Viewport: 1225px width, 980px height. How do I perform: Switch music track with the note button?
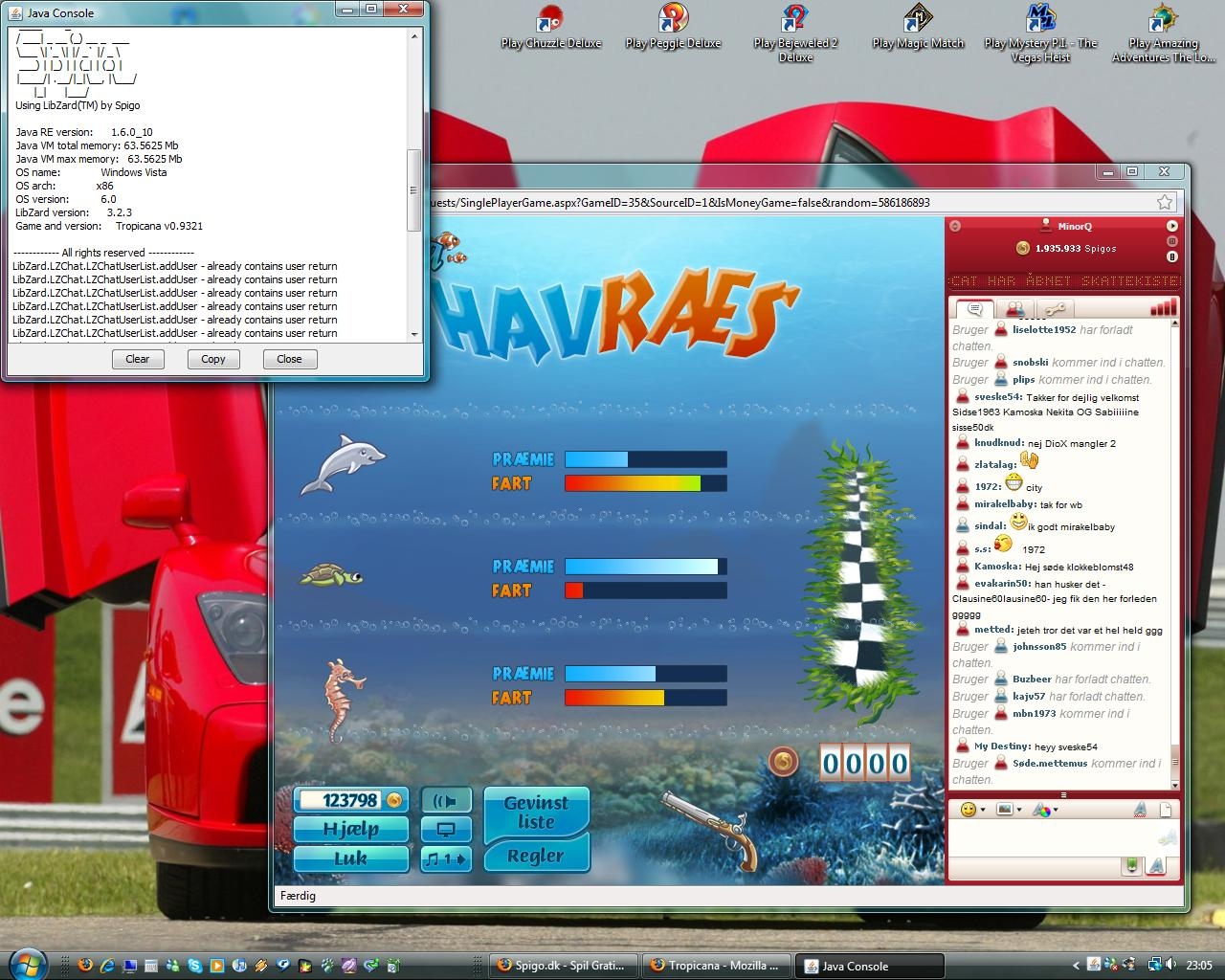(x=446, y=858)
